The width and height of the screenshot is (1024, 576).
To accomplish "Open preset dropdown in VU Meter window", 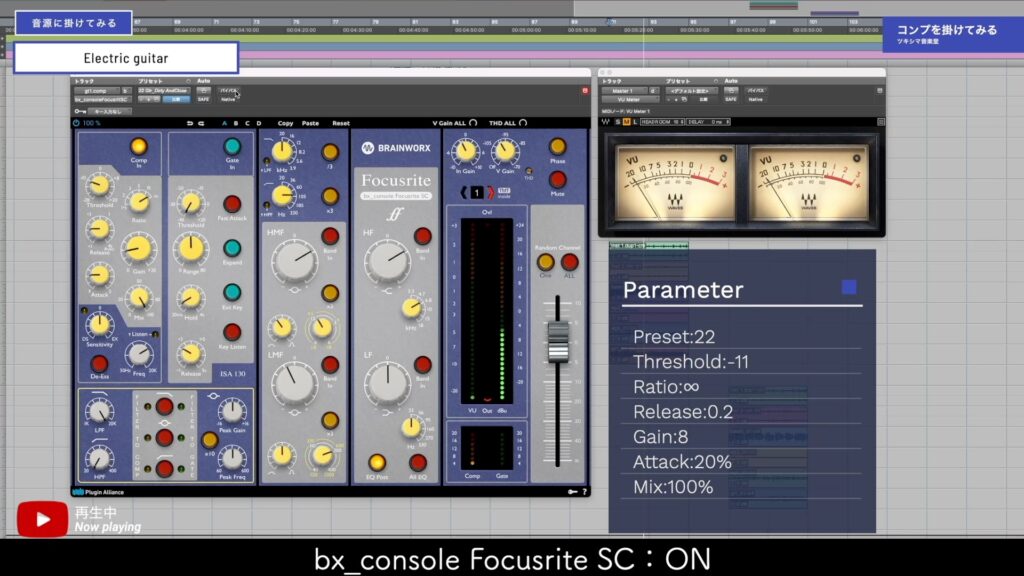I will click(693, 91).
